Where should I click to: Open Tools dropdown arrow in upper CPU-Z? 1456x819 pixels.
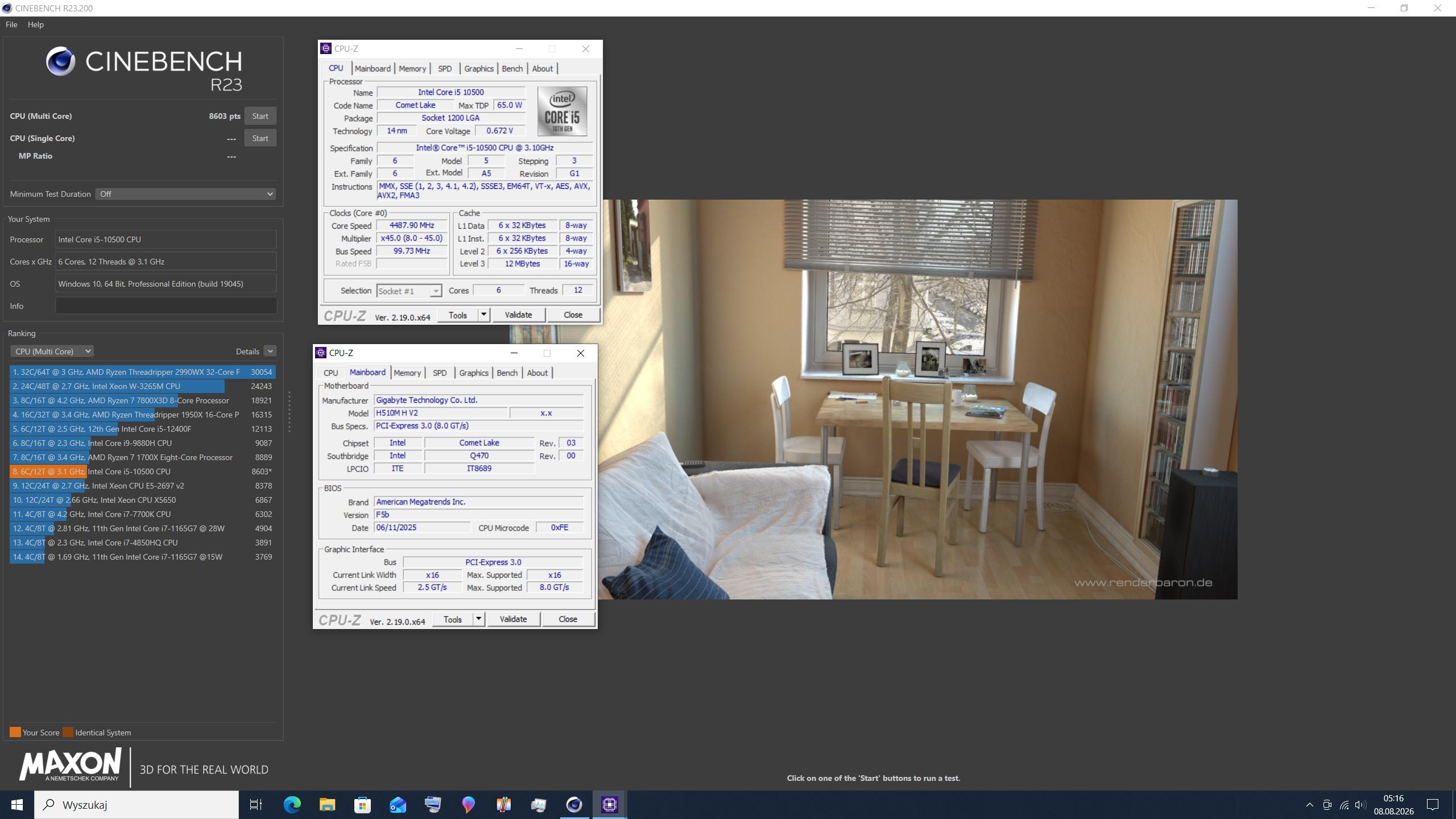point(483,315)
